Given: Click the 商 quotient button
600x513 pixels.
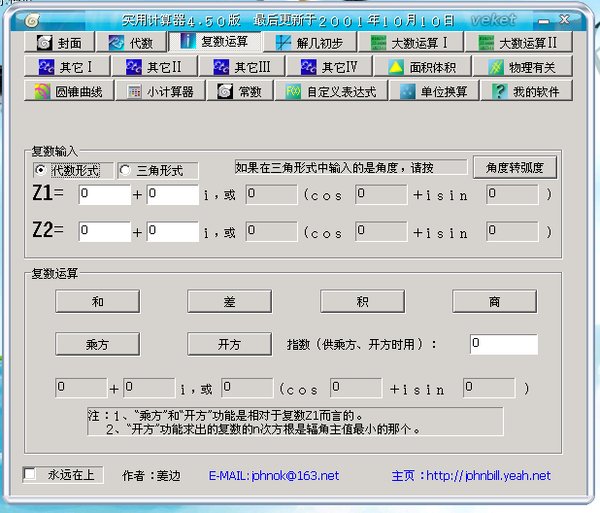Looking at the screenshot, I should [494, 301].
